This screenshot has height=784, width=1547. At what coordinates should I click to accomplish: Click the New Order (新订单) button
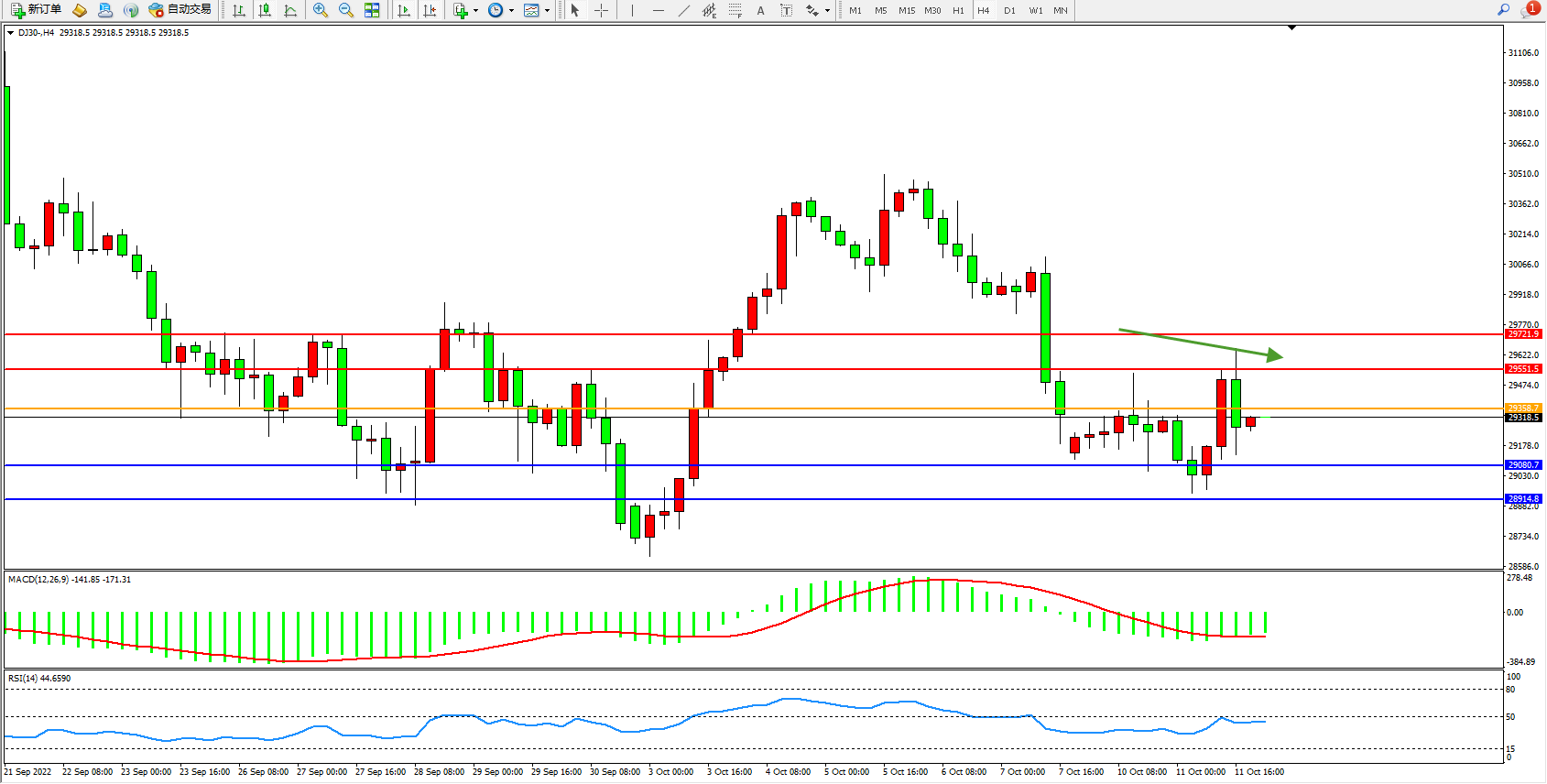pyautogui.click(x=37, y=10)
